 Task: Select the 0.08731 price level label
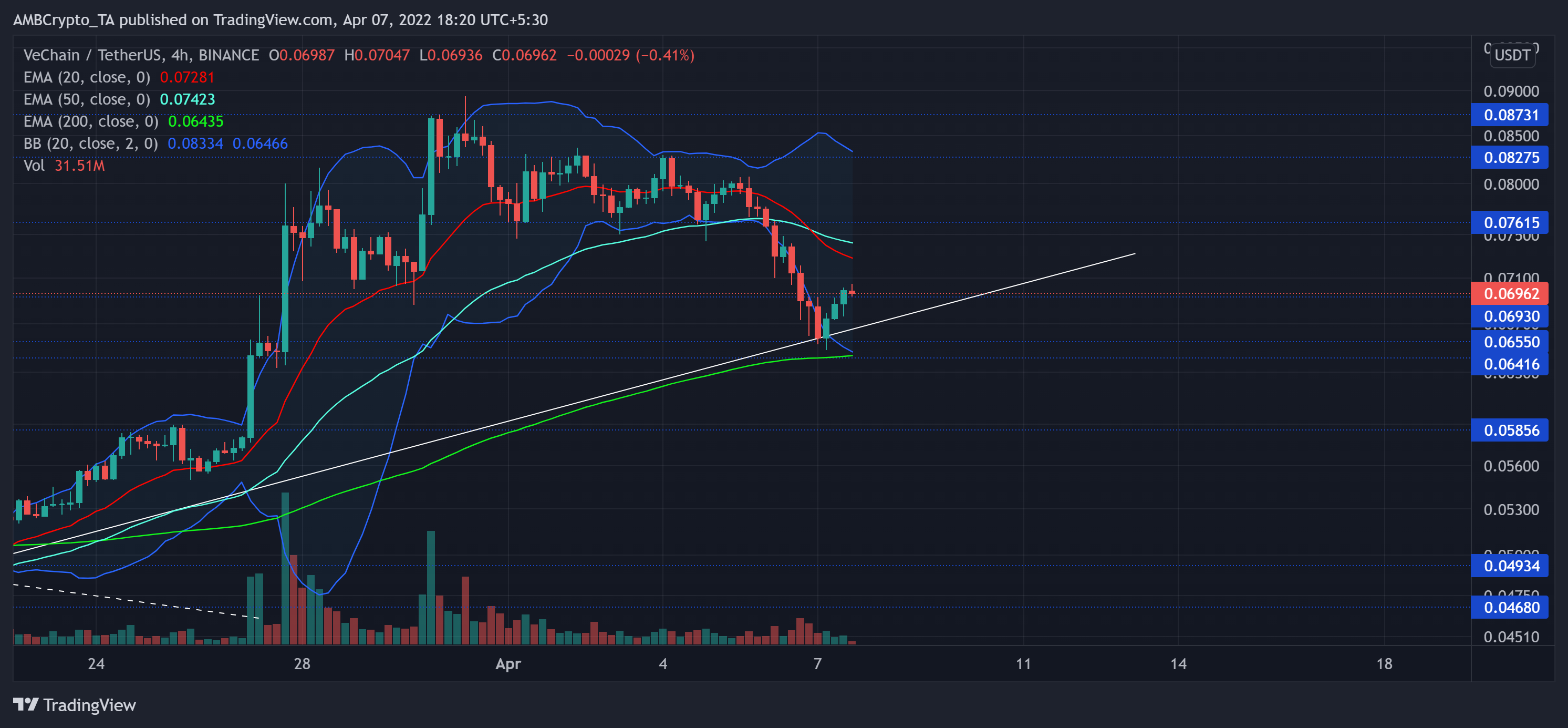click(x=1511, y=115)
